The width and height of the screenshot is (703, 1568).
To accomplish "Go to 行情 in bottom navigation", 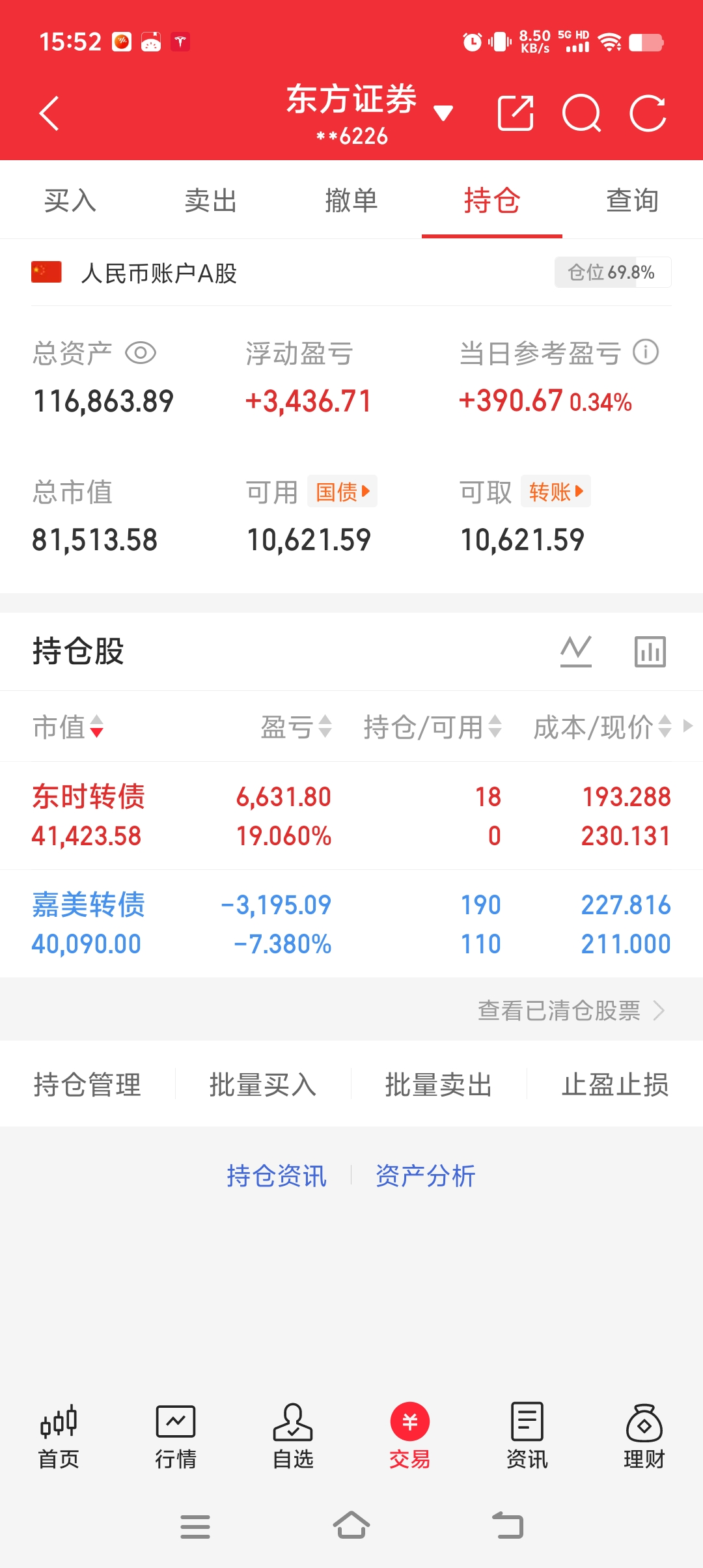I will (176, 1437).
